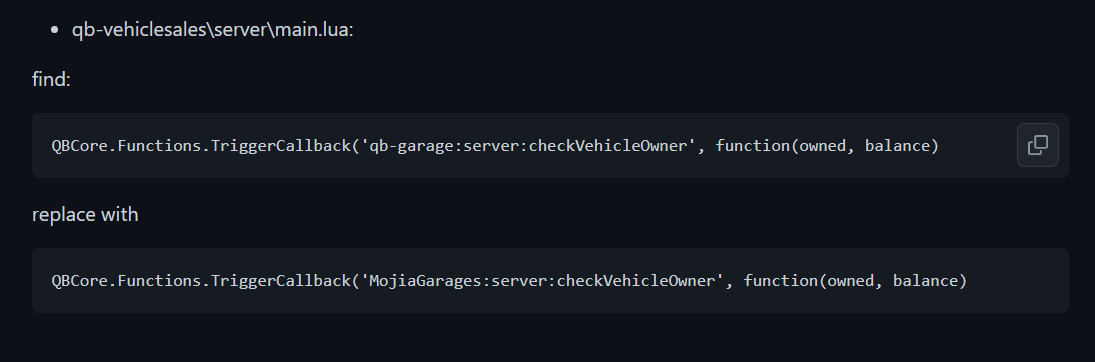
Task: Click the 'MojiaGarages:server:checkVehicleOwner' string
Action: pyautogui.click(x=542, y=281)
